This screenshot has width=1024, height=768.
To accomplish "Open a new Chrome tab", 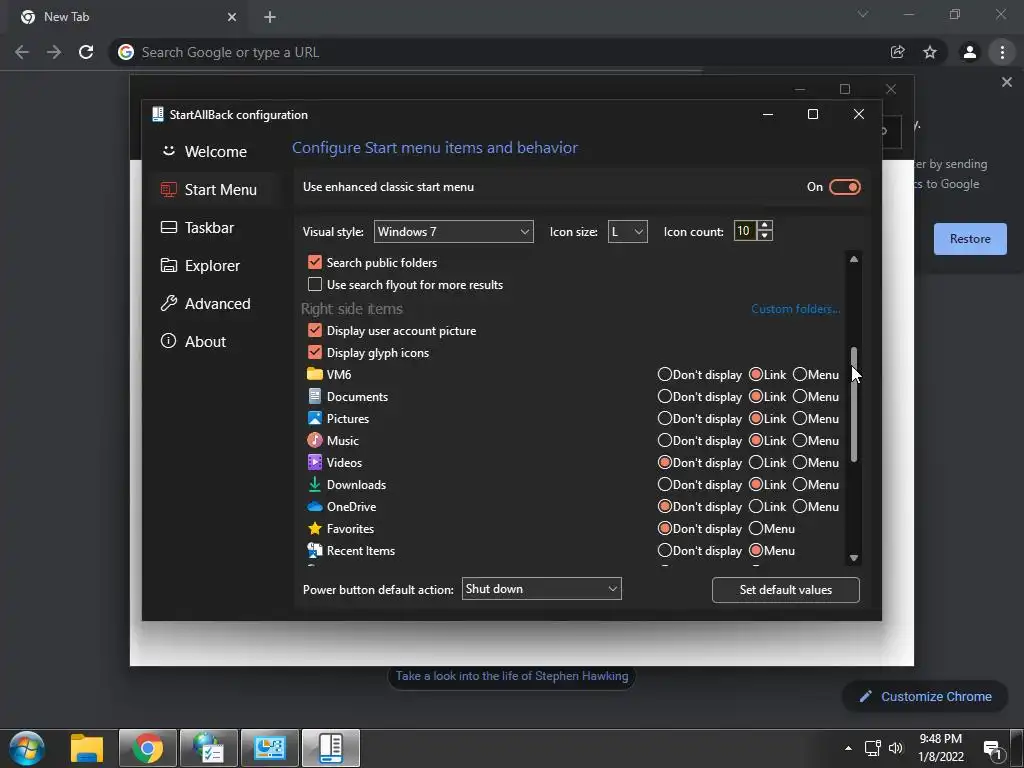I will pyautogui.click(x=270, y=17).
